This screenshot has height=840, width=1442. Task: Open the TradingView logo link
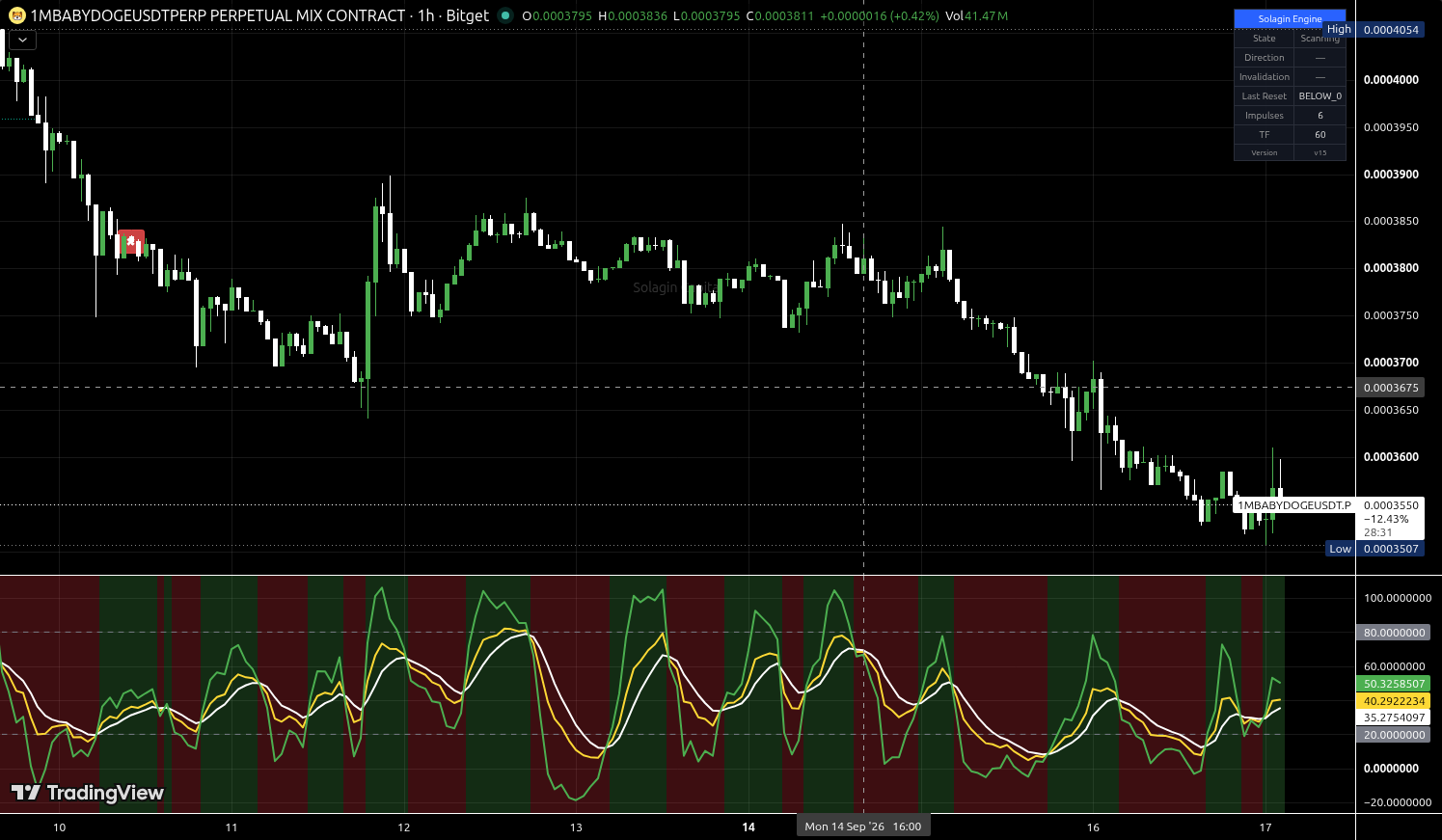(x=87, y=793)
